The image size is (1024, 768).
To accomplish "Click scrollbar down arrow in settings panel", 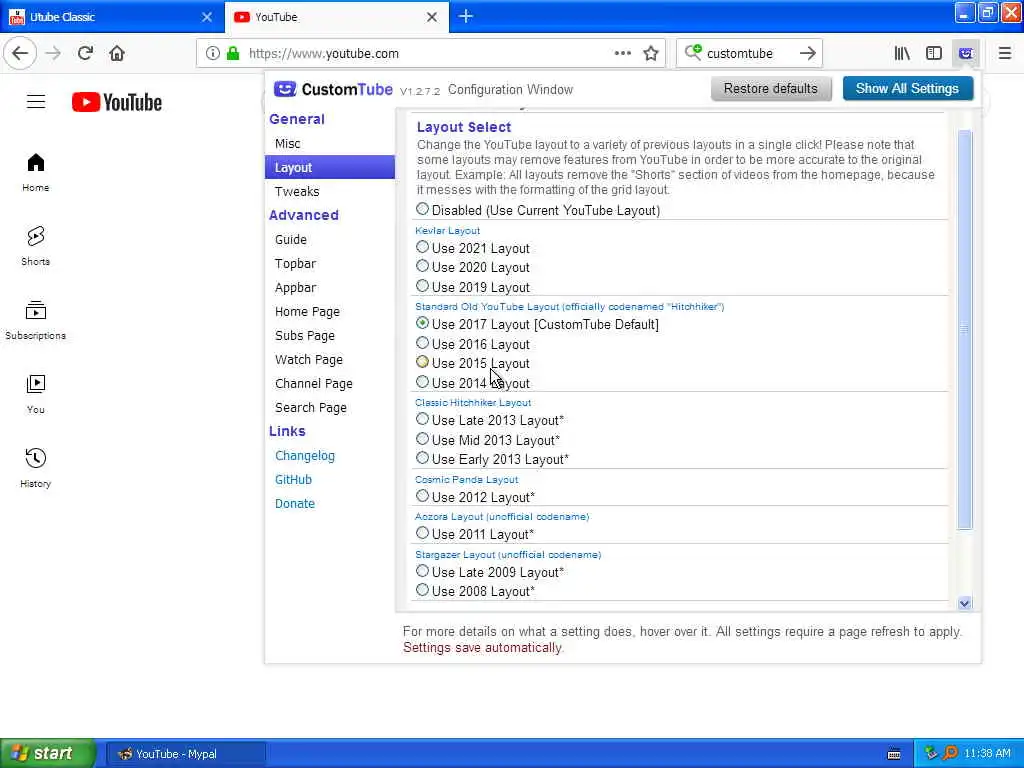I will (x=965, y=603).
